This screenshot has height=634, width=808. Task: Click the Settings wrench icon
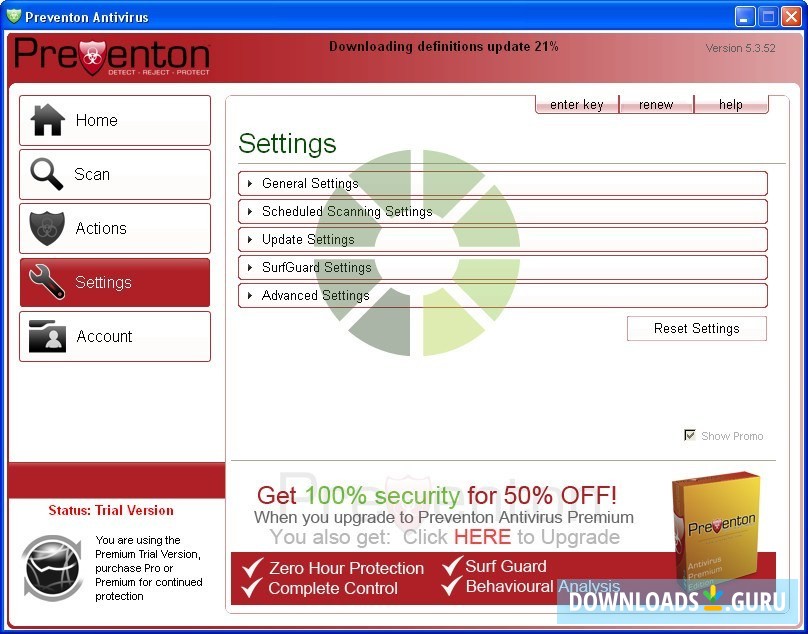[47, 281]
